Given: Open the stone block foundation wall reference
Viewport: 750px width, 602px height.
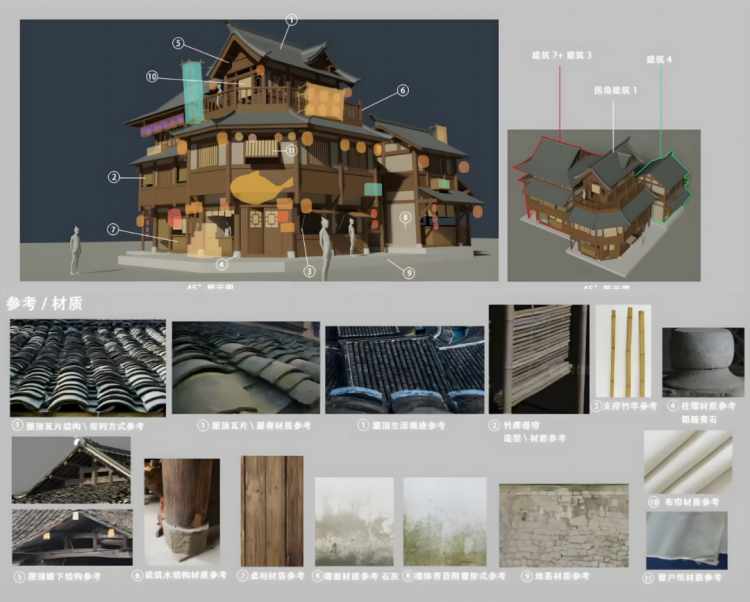Looking at the screenshot, I should (x=564, y=525).
